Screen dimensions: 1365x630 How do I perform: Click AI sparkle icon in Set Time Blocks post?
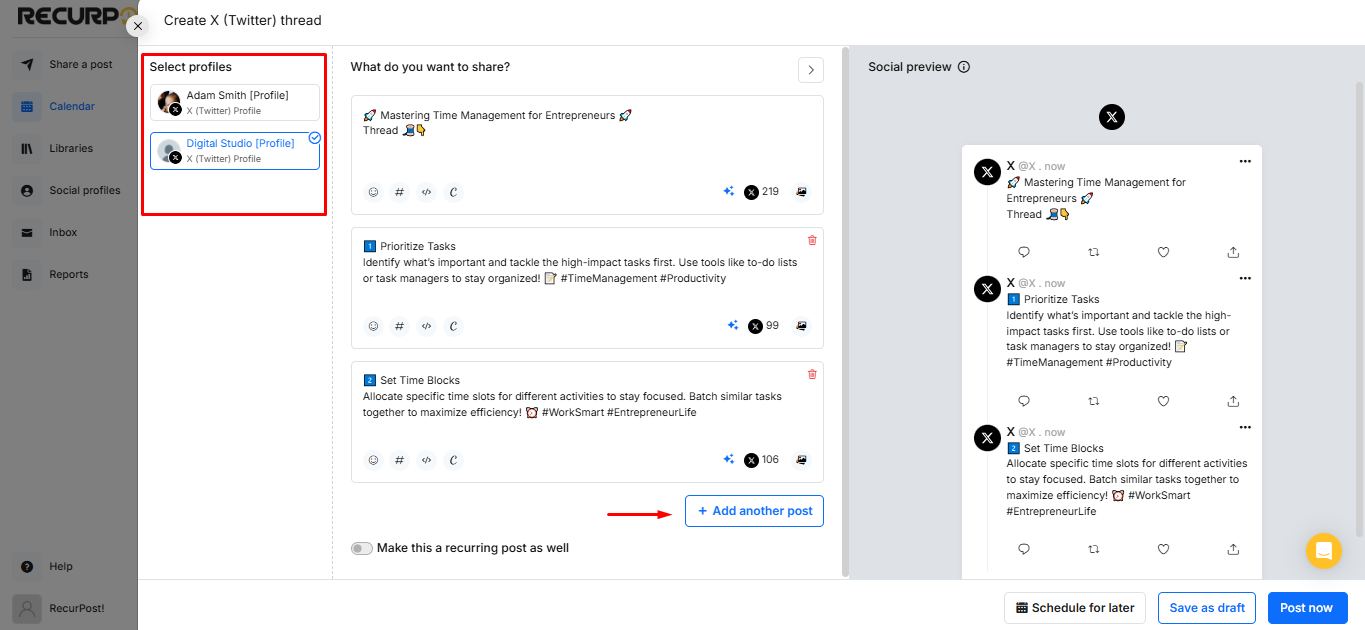[x=729, y=460]
